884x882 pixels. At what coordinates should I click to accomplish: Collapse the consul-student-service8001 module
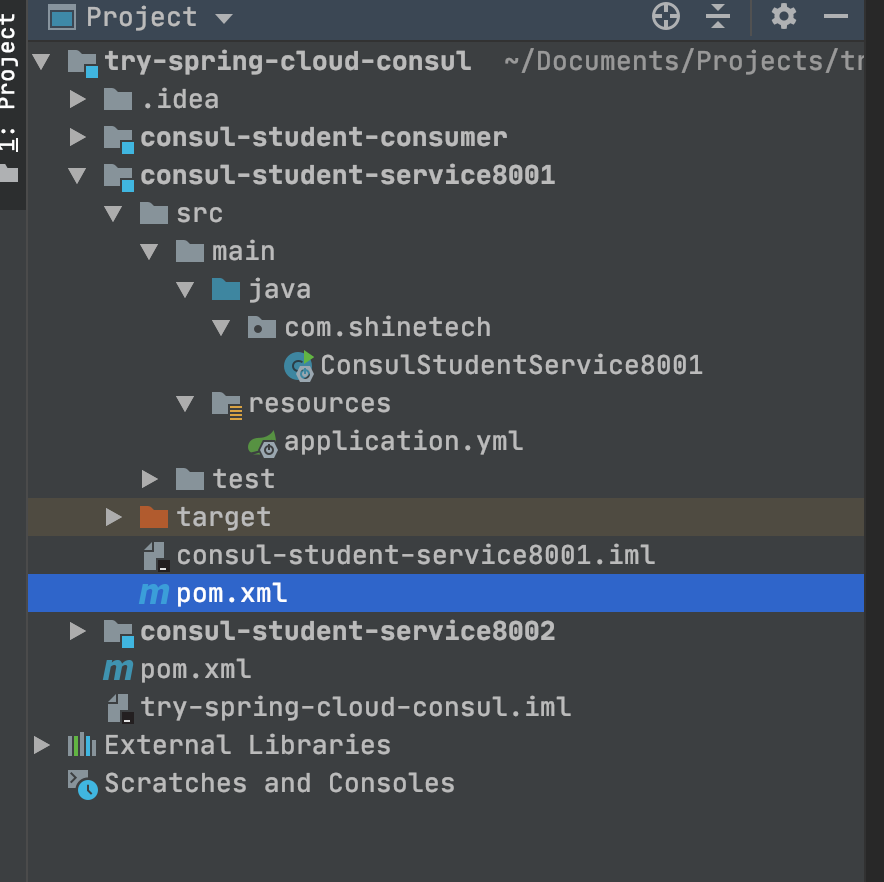[77, 175]
